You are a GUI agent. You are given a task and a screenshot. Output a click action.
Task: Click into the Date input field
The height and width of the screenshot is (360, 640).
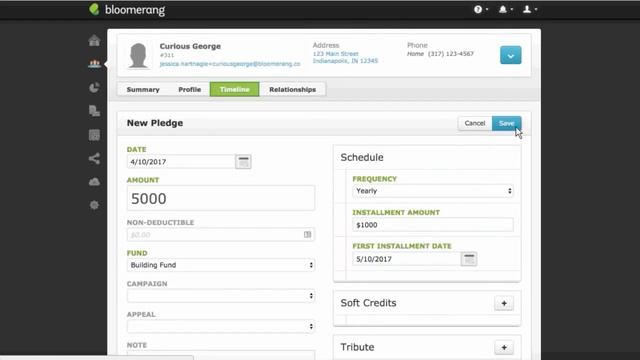181,162
